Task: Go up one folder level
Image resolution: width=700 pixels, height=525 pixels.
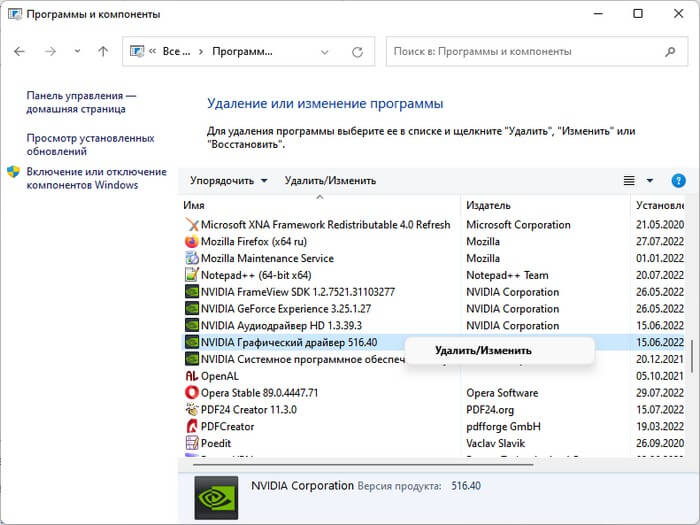Action: point(103,51)
